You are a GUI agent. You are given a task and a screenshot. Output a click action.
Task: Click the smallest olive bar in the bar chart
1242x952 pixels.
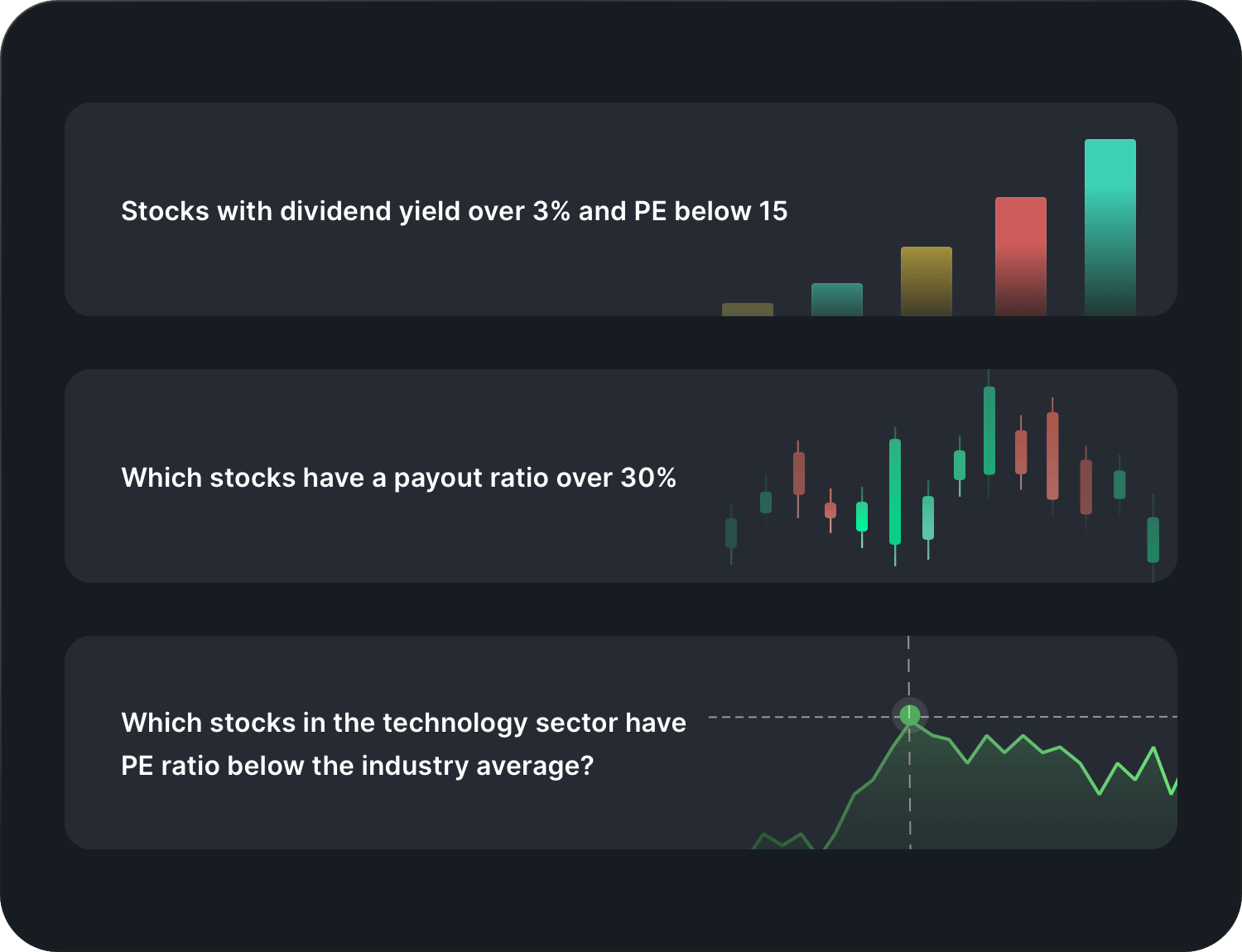click(x=747, y=308)
